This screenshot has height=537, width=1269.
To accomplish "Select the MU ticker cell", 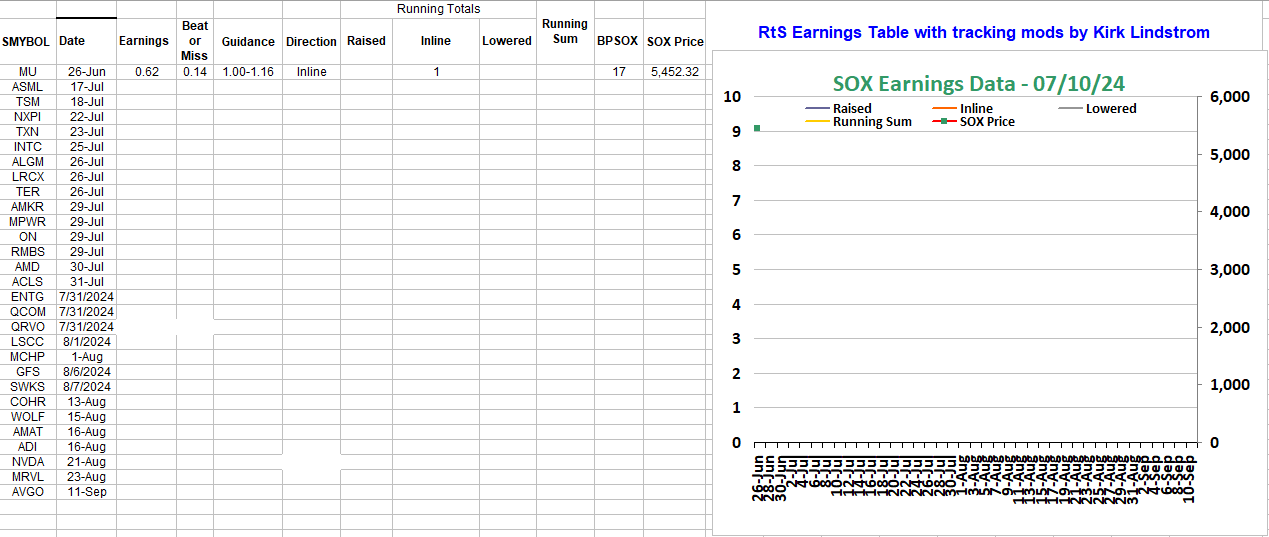I will tap(28, 72).
